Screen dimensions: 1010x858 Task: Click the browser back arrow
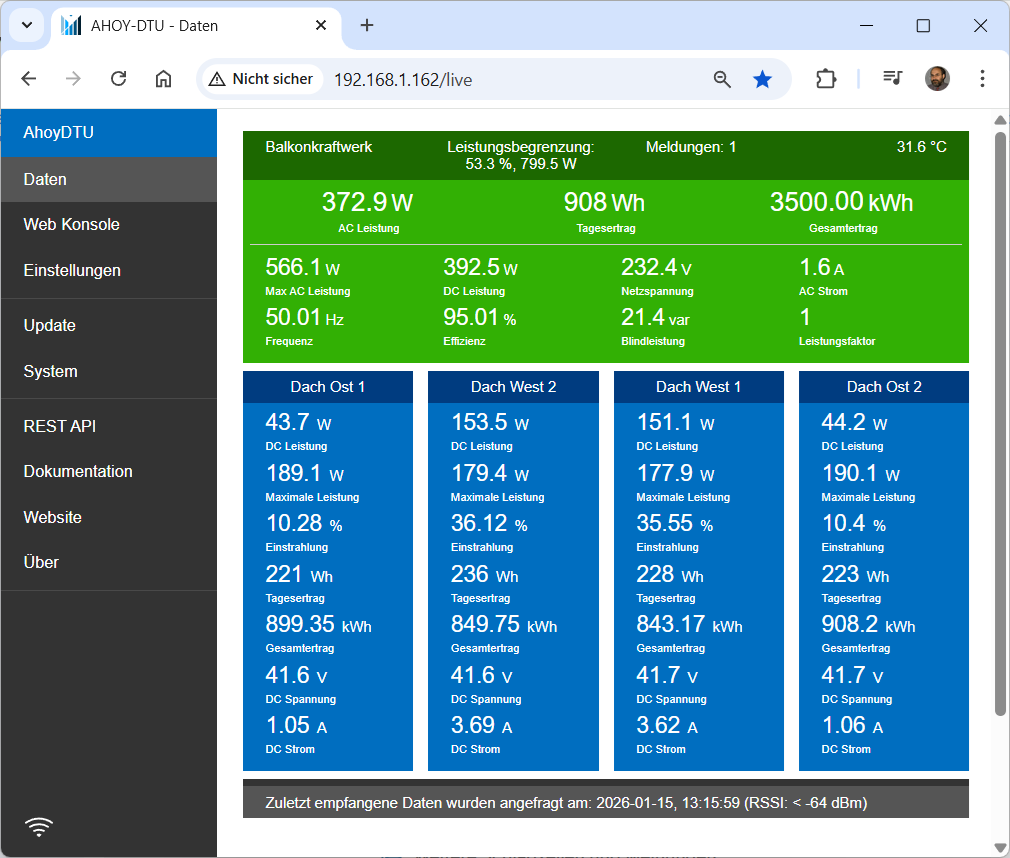coord(29,79)
